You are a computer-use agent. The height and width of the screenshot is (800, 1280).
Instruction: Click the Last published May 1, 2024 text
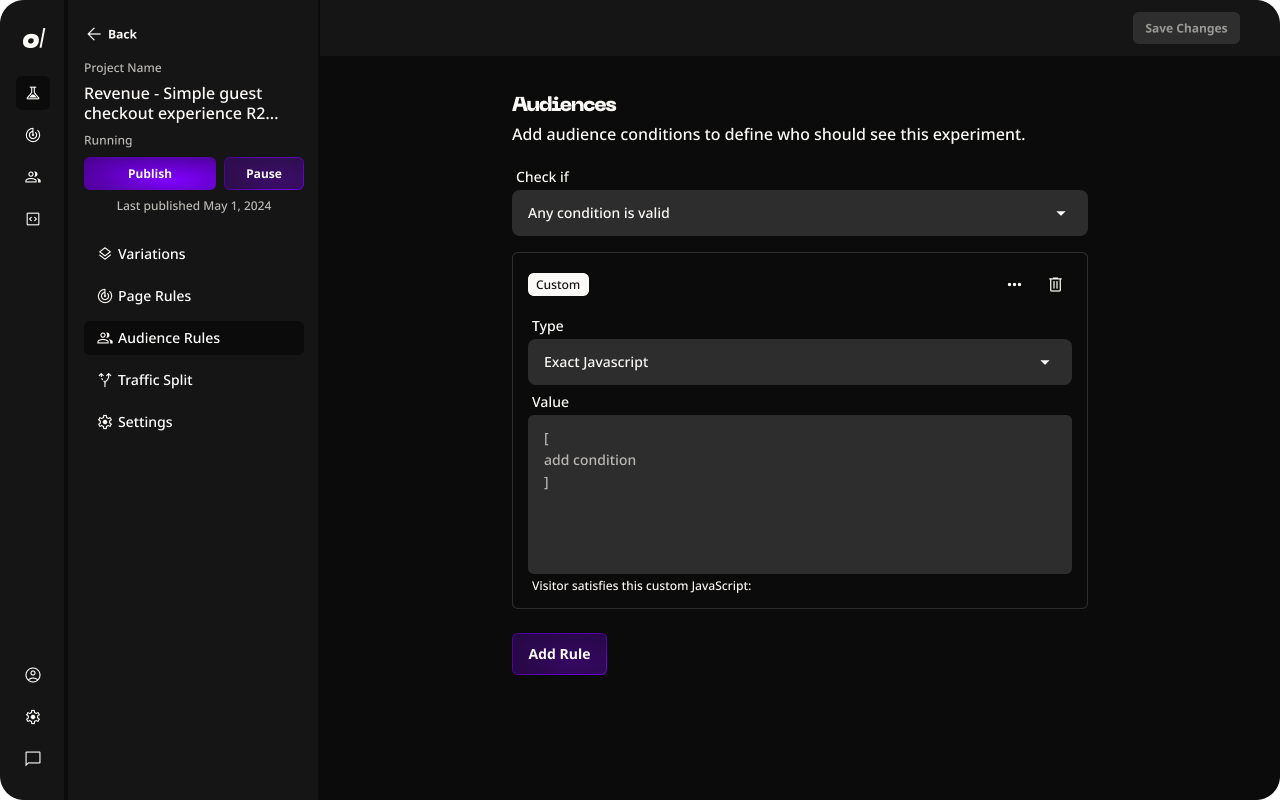click(194, 206)
